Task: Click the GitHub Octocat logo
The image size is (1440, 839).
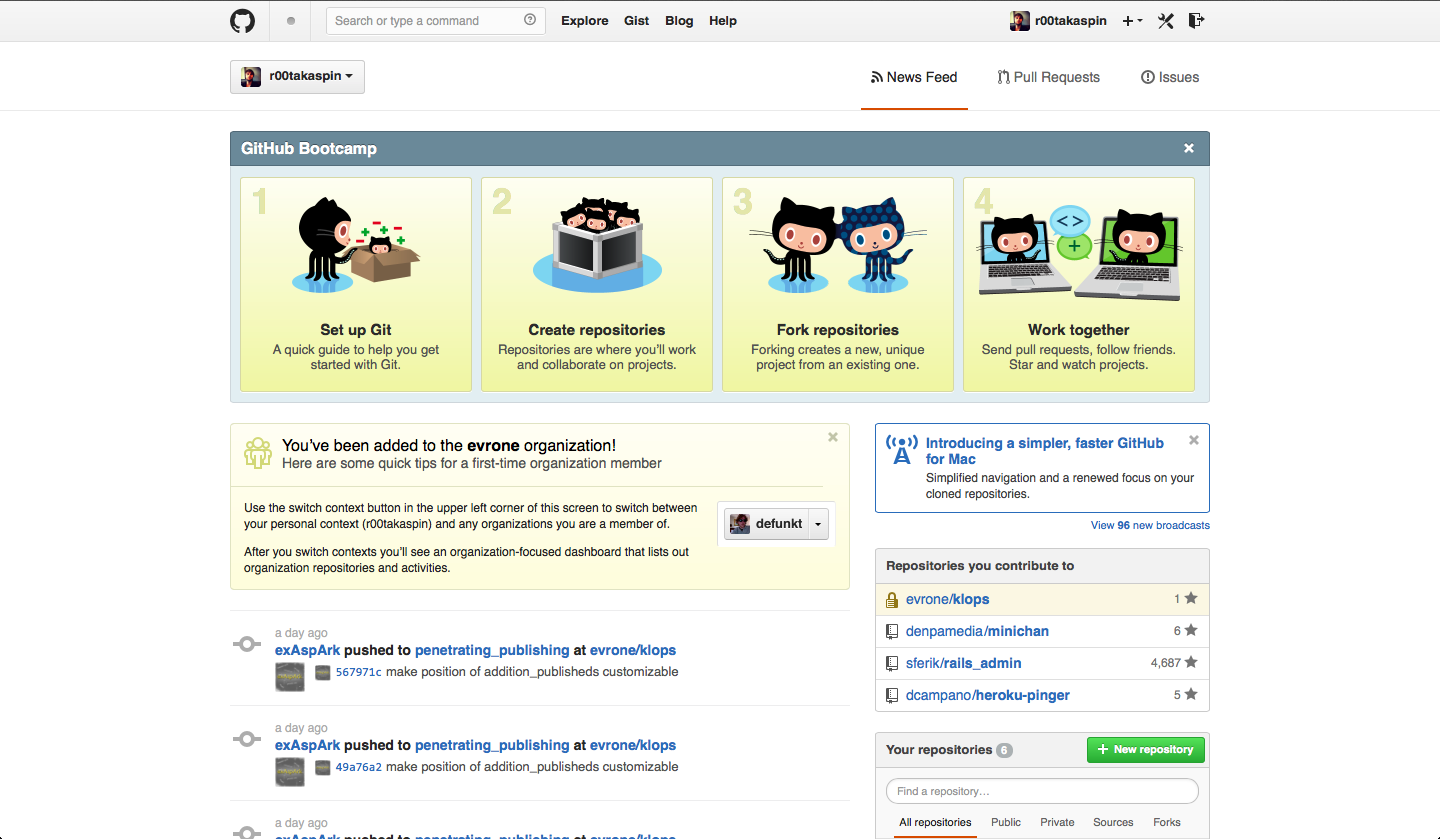Action: 243,20
